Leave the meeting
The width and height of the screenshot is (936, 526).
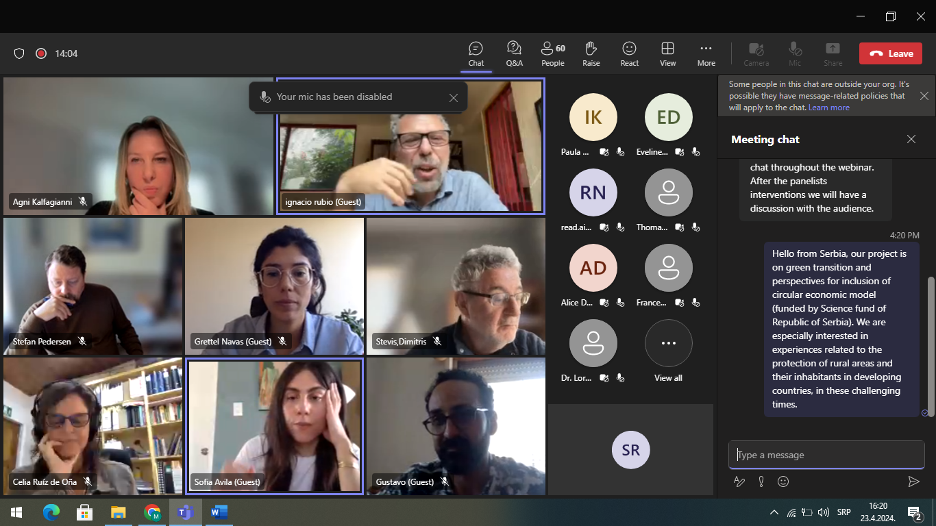pos(890,53)
